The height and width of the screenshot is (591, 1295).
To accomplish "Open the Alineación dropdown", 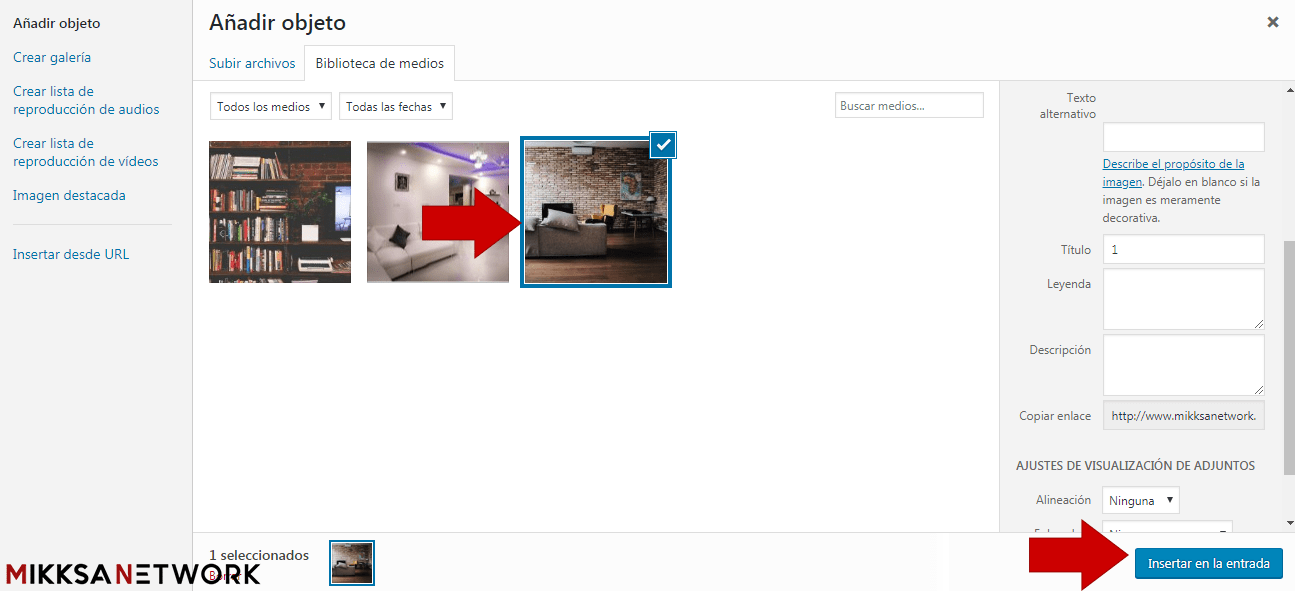I will tap(1140, 500).
